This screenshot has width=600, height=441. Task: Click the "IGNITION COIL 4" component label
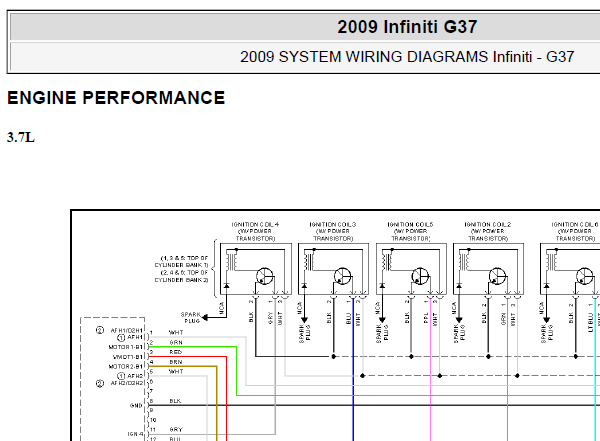255,231
